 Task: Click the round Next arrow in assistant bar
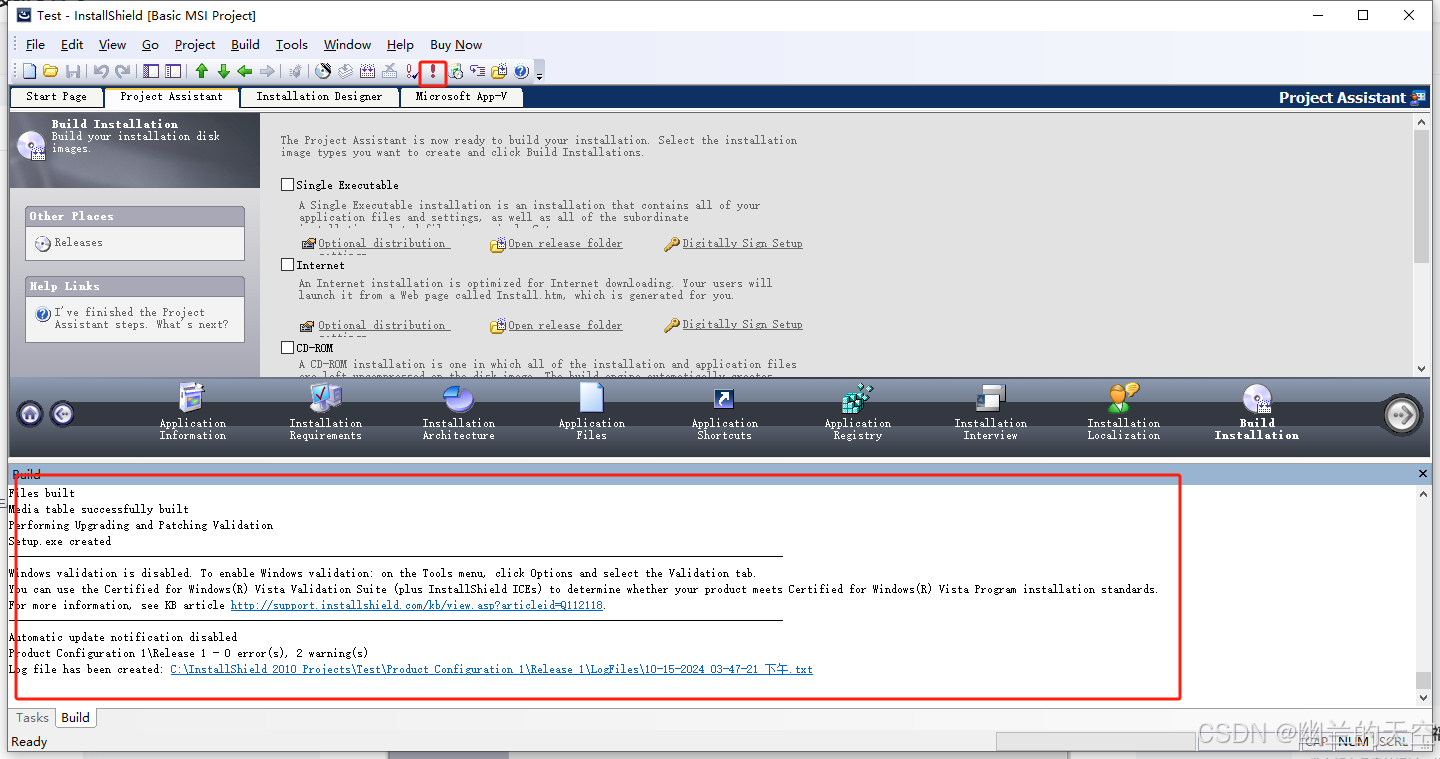[x=1402, y=415]
